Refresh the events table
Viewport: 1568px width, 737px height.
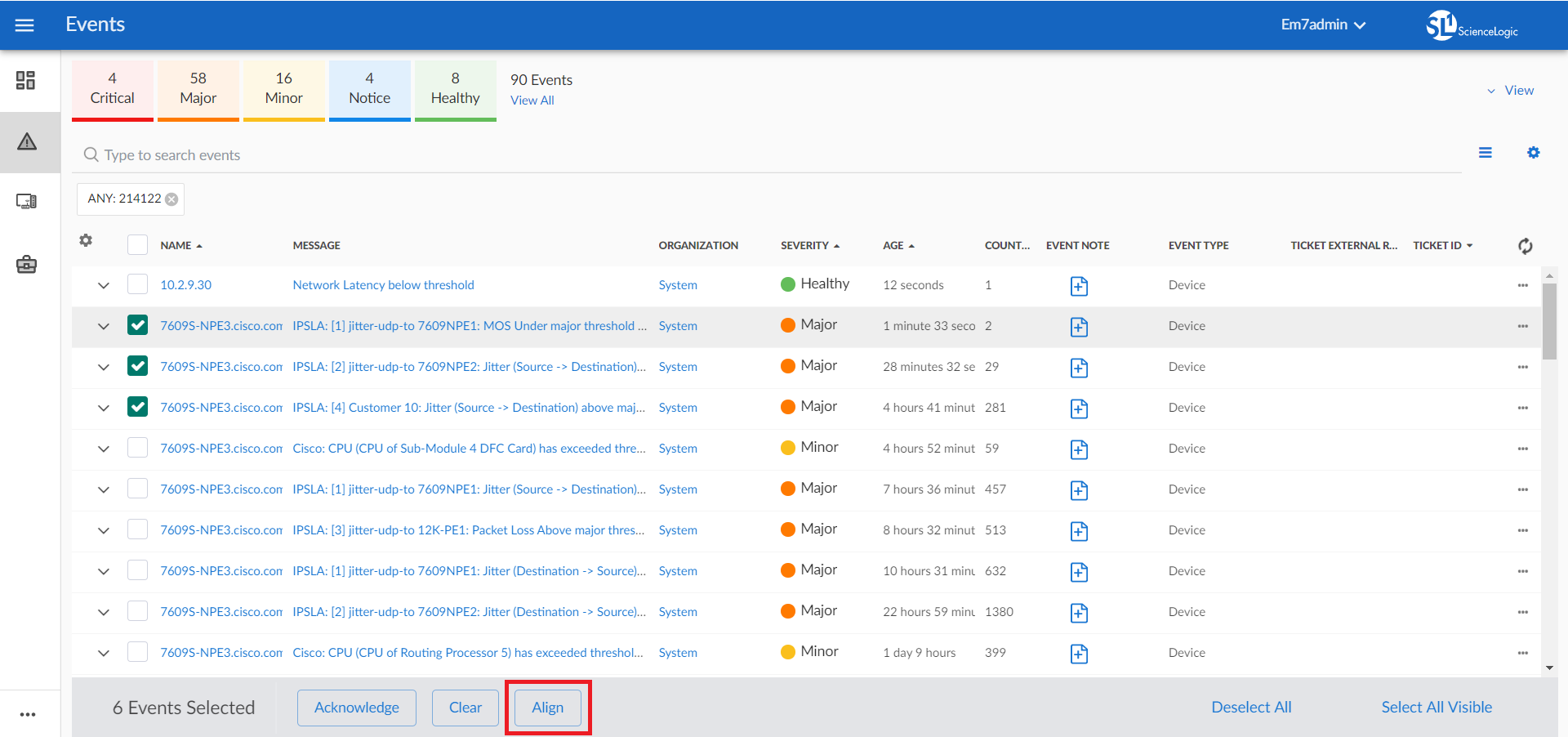tap(1525, 246)
